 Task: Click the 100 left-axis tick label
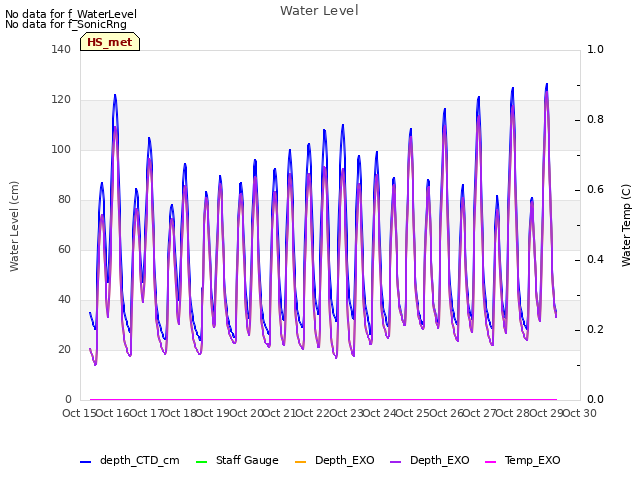tap(61, 149)
